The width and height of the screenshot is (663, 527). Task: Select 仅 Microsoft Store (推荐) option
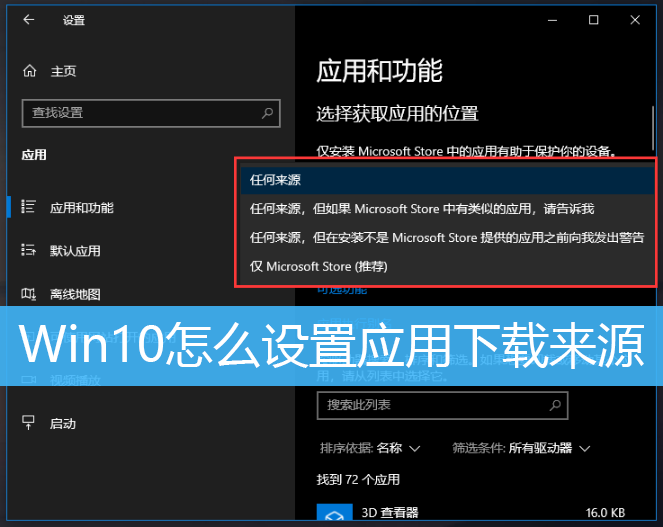click(x=319, y=267)
